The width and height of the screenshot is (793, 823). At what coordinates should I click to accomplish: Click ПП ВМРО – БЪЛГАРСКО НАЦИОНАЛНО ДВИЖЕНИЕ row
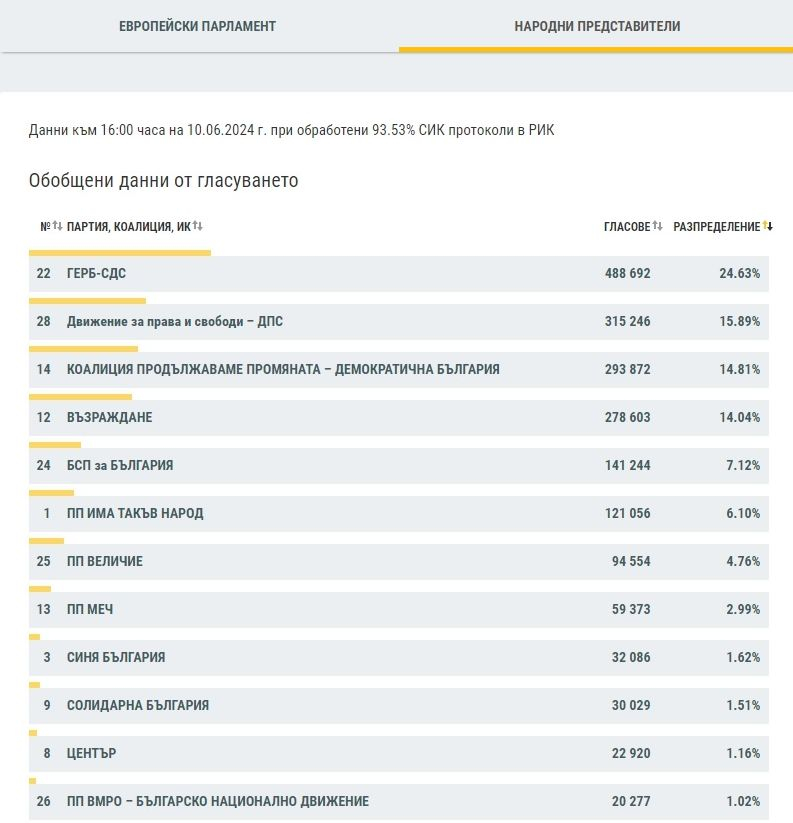click(399, 801)
